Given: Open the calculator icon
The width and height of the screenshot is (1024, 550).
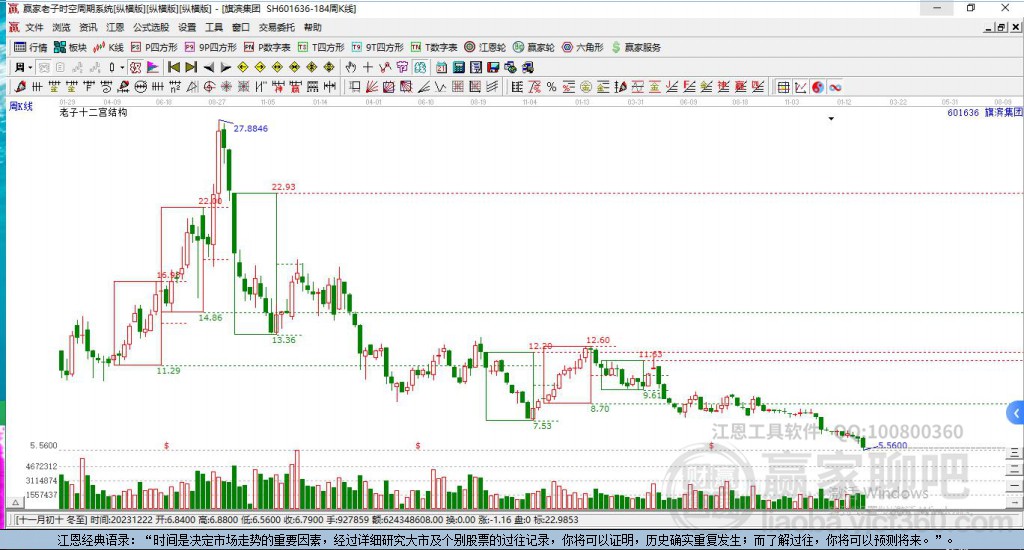Looking at the screenshot, I should (458, 67).
